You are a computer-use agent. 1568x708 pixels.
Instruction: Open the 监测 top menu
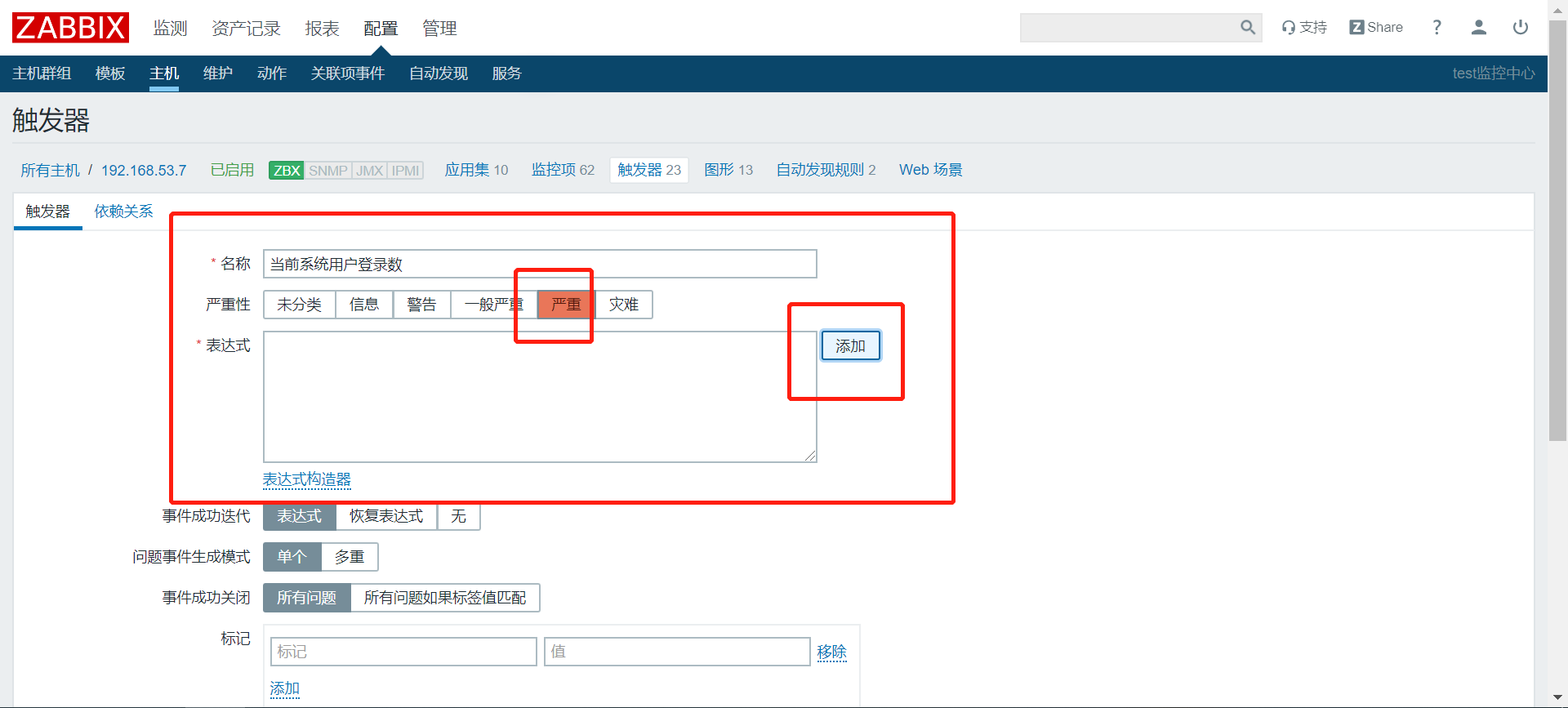171,29
